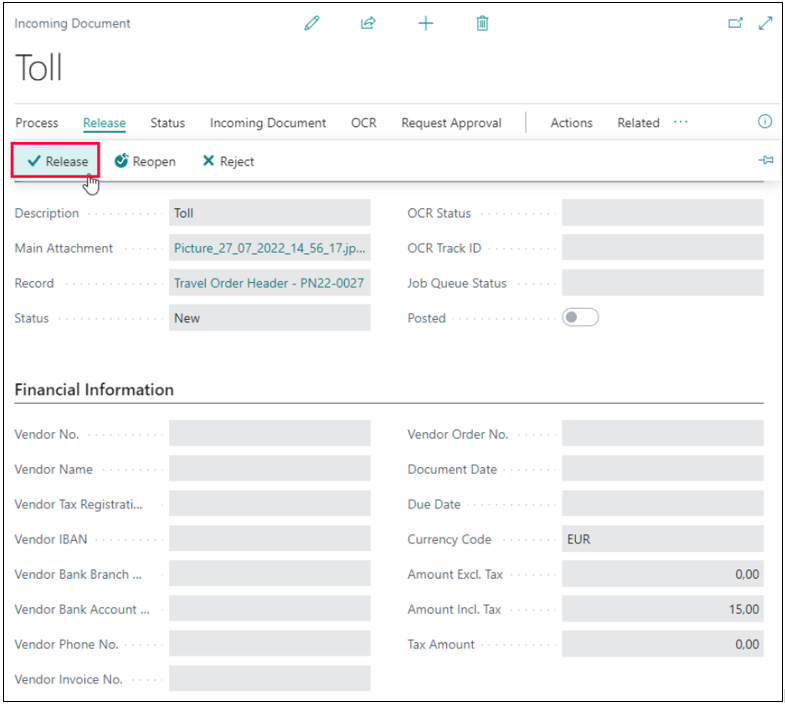Click the Incoming Document caption text
Screen dimensions: 785x705
(72, 24)
